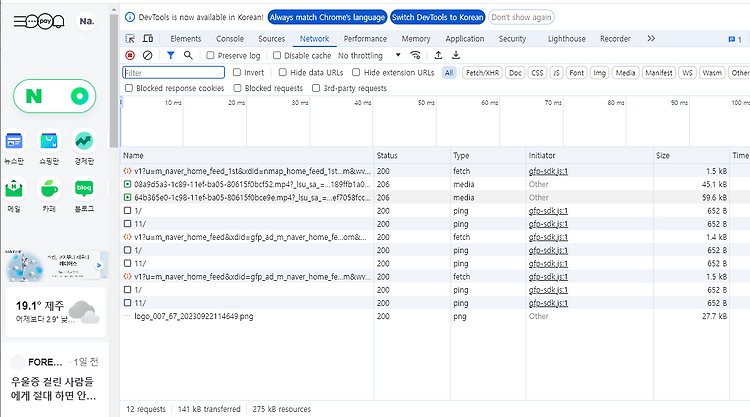Filter requests by Font type
Image resolution: width=750 pixels, height=417 pixels.
point(576,73)
